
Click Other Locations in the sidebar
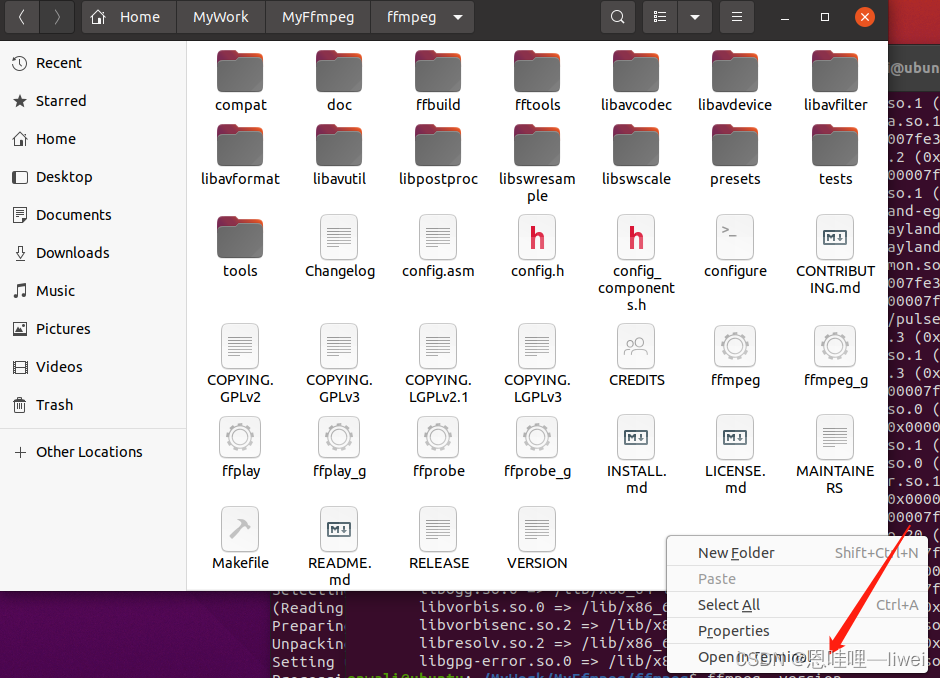pos(89,452)
